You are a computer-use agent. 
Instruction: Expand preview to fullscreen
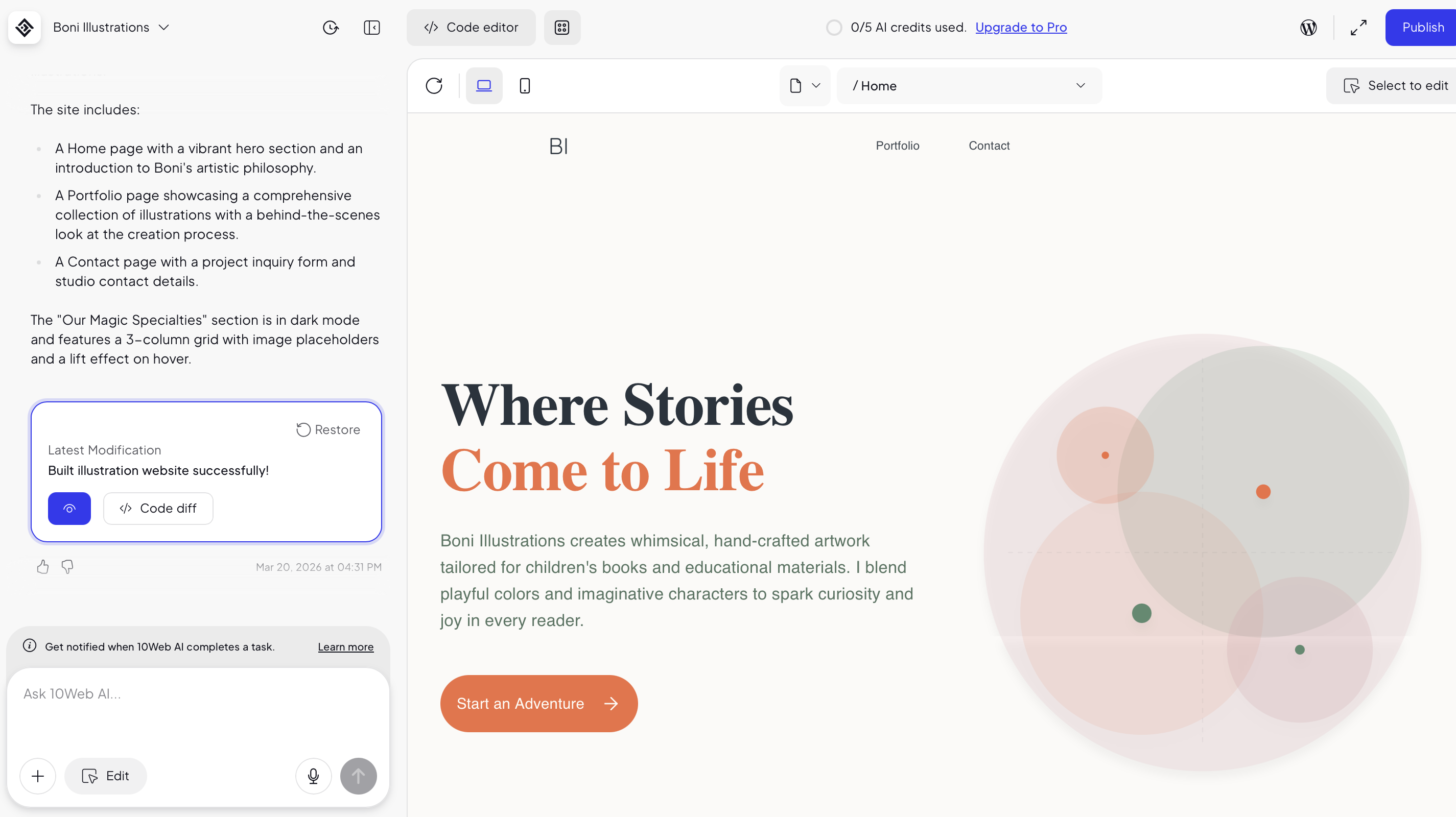[x=1359, y=27]
